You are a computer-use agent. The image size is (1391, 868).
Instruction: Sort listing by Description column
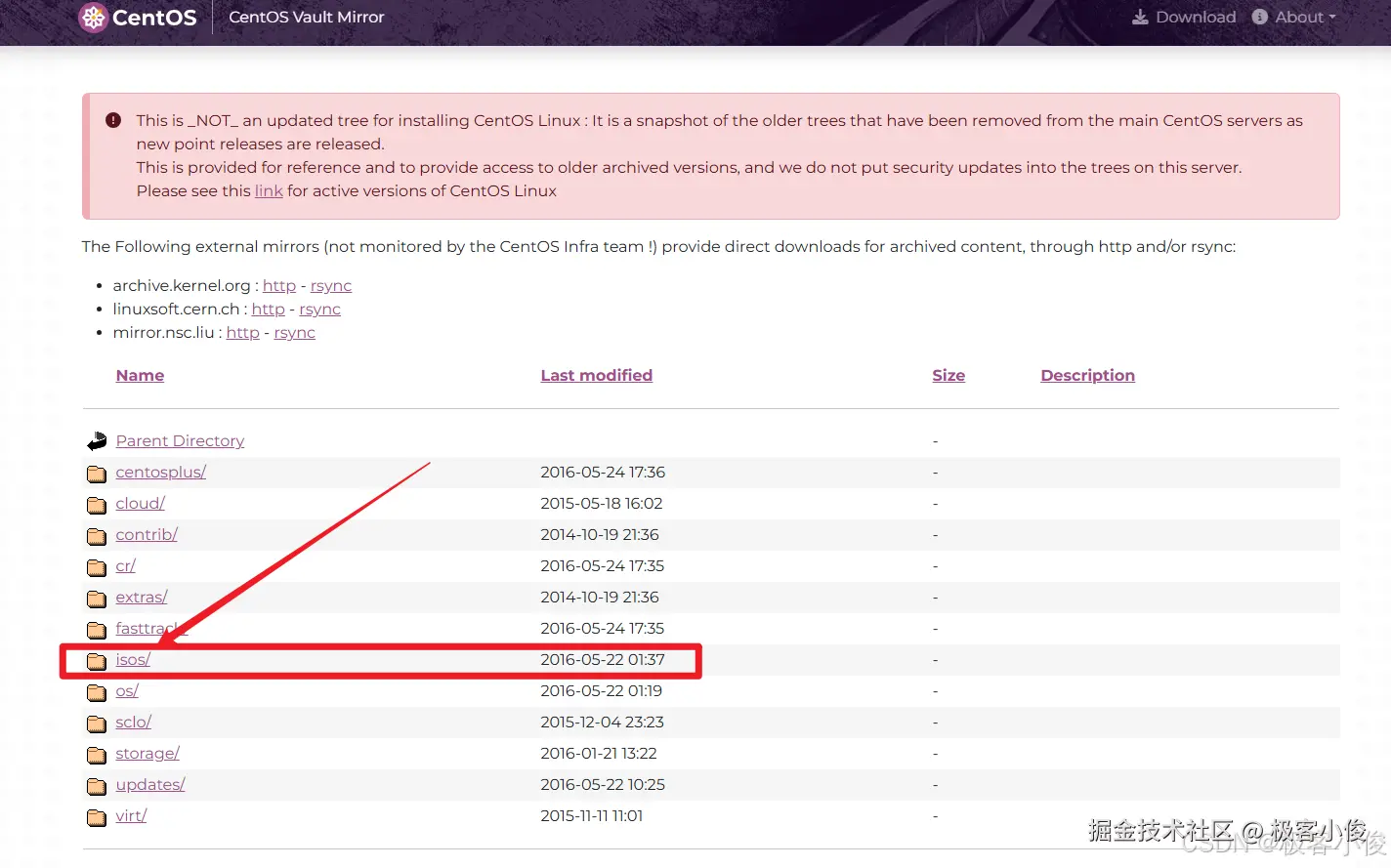pyautogui.click(x=1088, y=375)
